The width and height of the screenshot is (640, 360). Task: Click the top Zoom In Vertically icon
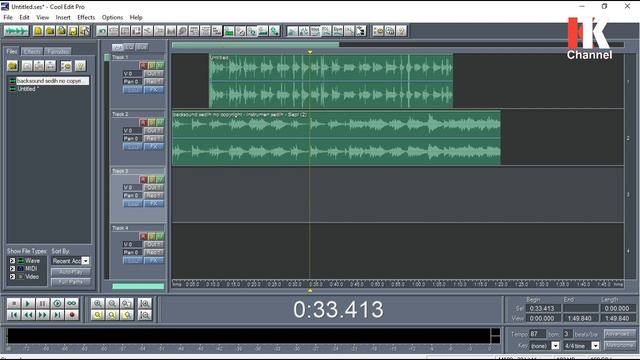click(x=144, y=303)
